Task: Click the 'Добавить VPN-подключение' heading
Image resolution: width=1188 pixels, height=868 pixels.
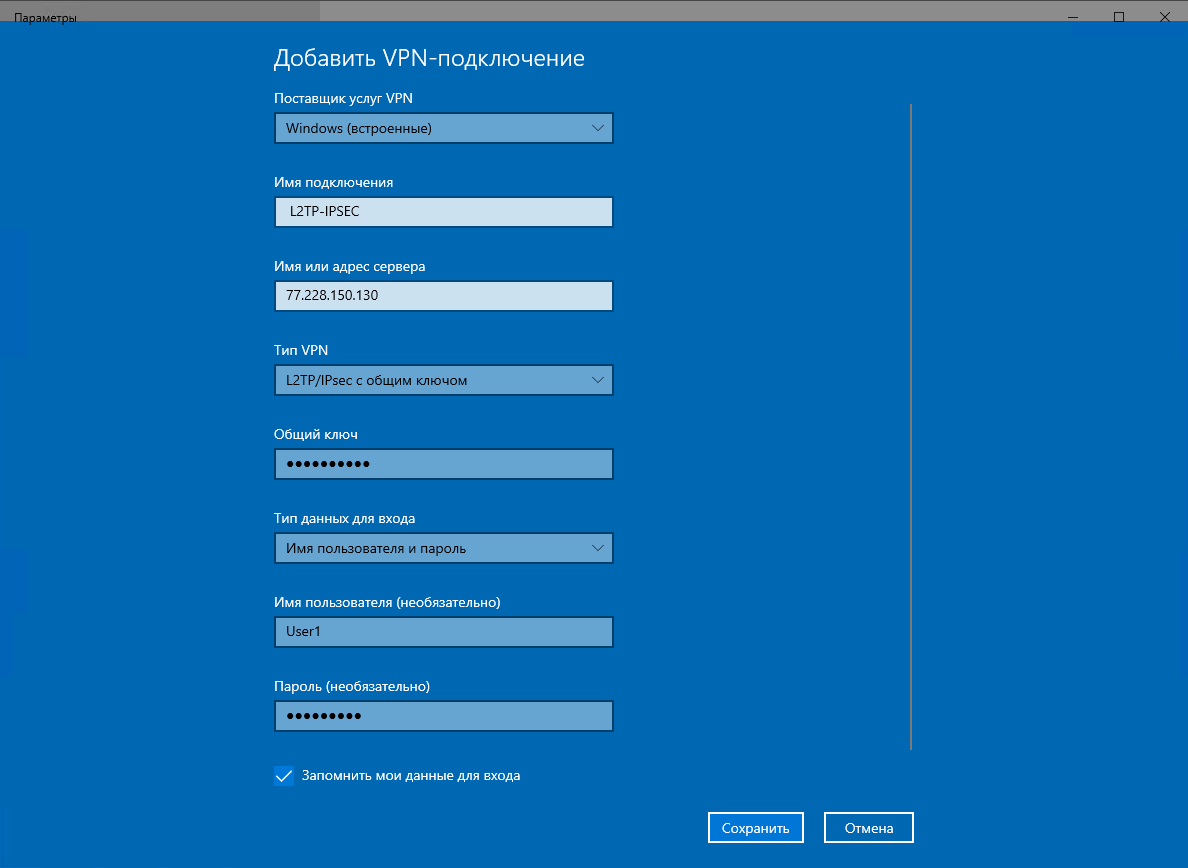Action: click(x=429, y=58)
